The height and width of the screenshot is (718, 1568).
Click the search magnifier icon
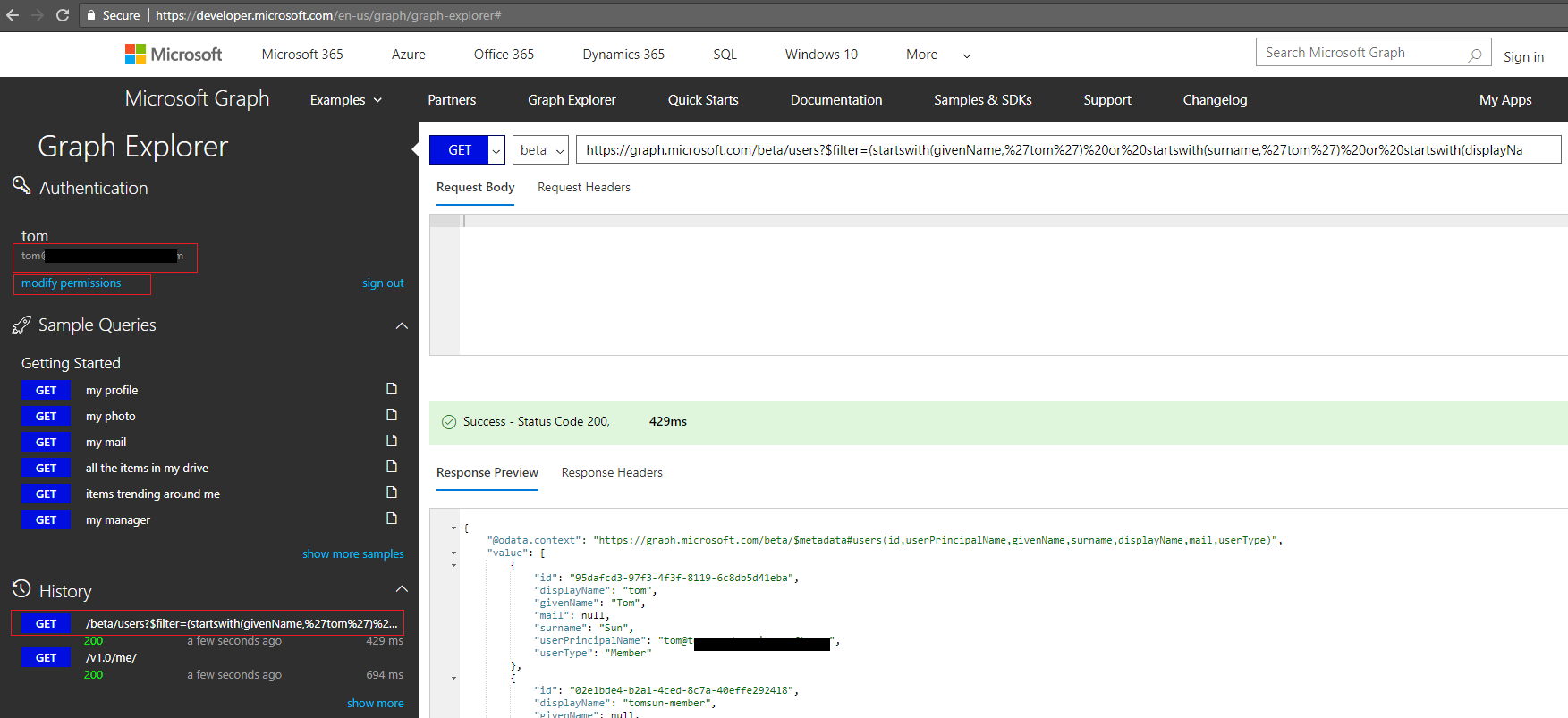(x=1474, y=54)
